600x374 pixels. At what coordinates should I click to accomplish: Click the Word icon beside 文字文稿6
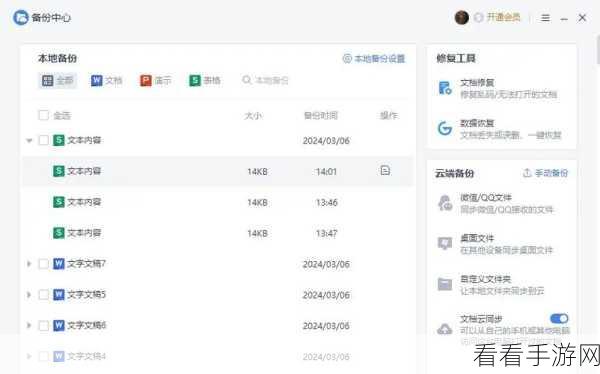[59, 325]
